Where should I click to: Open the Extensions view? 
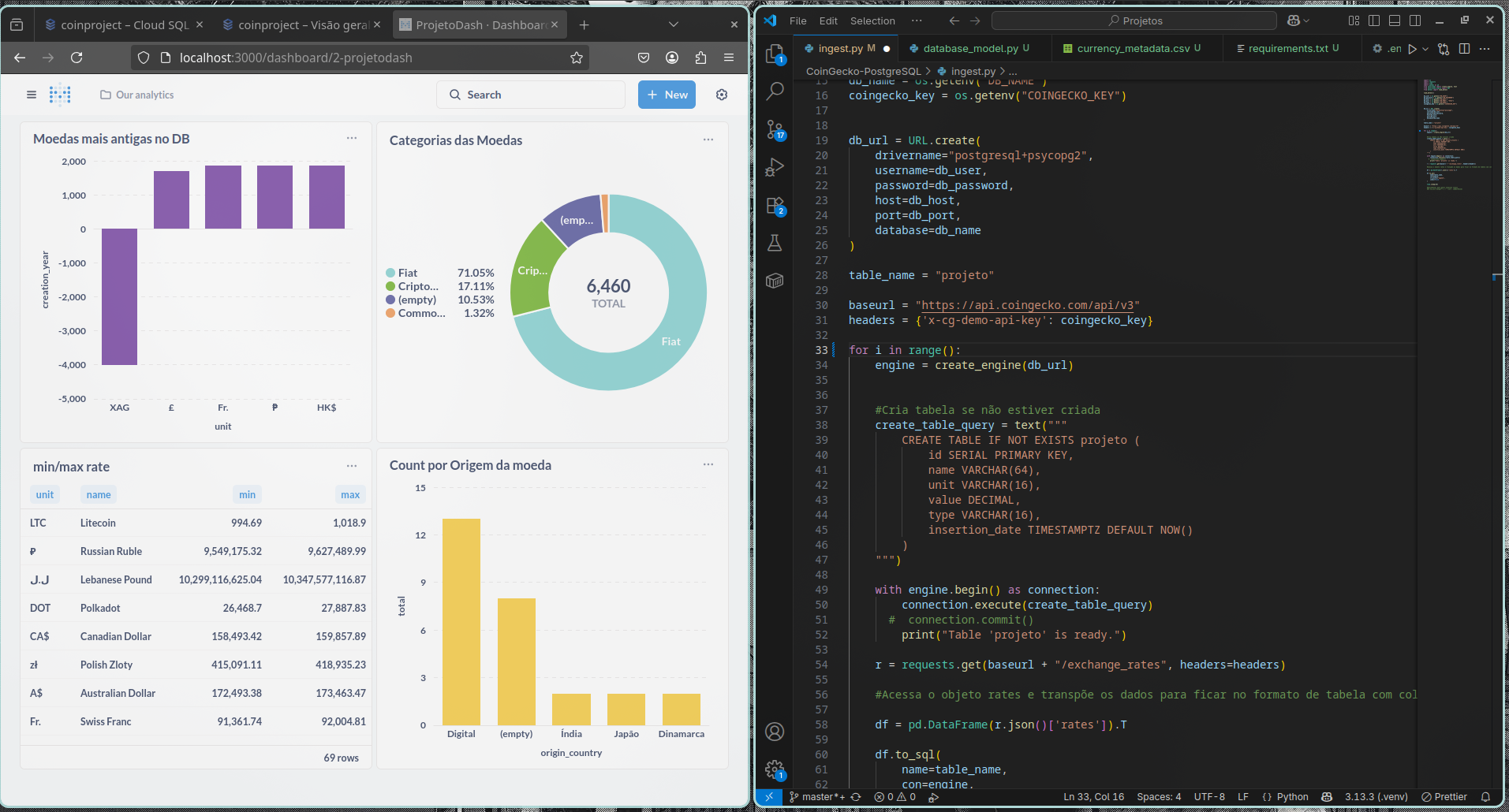775,206
